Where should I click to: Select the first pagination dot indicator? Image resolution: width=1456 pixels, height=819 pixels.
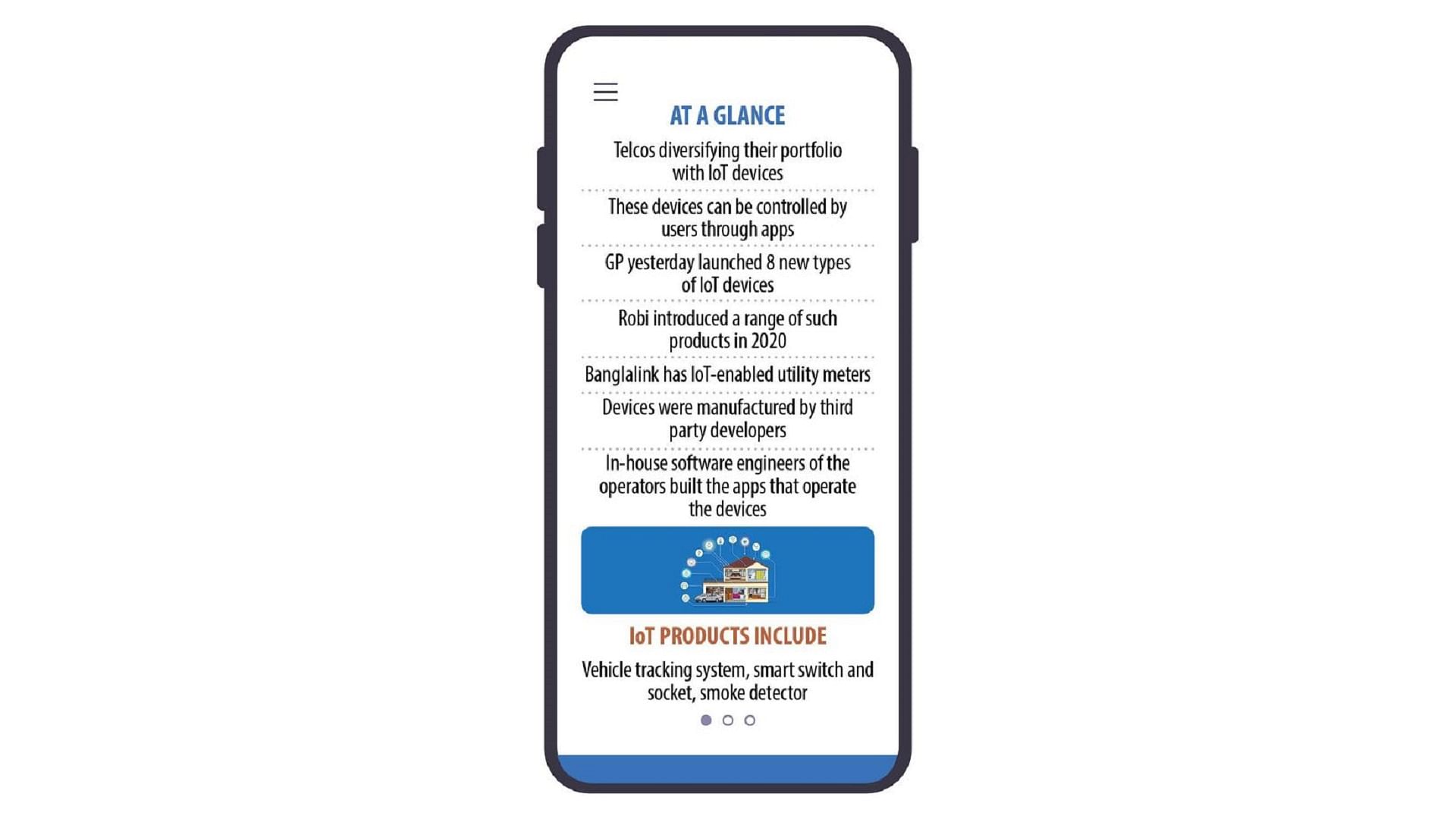coord(706,719)
